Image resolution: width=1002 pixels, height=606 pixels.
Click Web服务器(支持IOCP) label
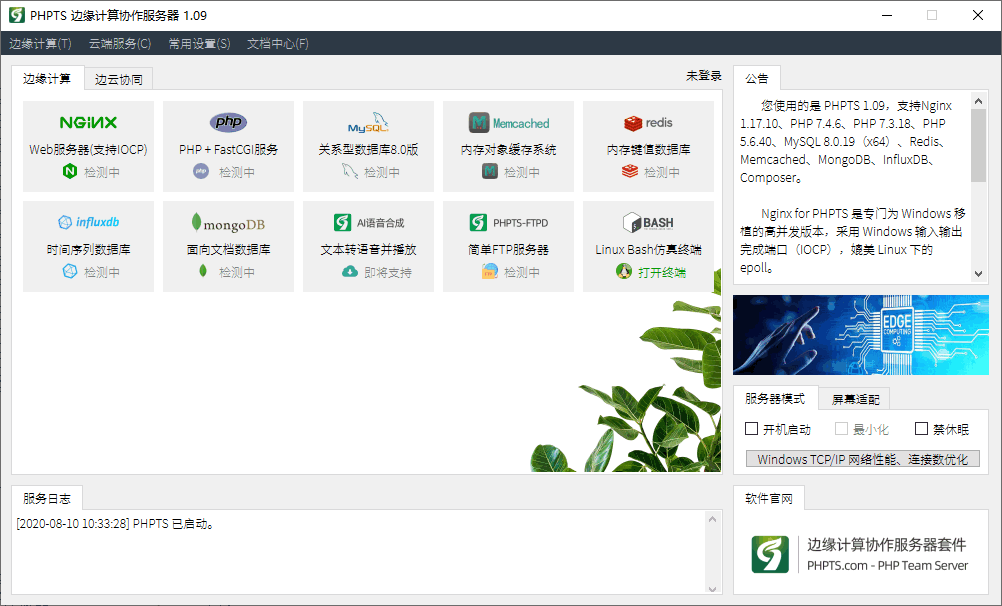[x=88, y=149]
